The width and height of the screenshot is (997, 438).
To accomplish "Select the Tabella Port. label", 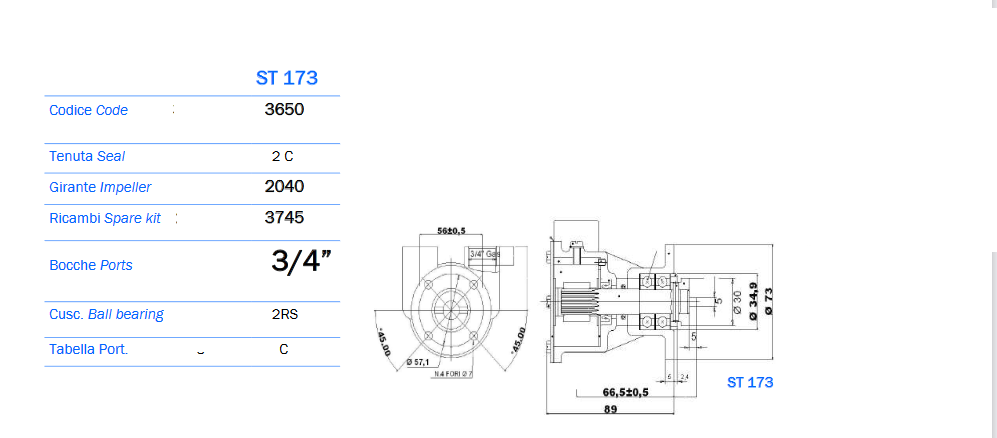I will tap(88, 350).
